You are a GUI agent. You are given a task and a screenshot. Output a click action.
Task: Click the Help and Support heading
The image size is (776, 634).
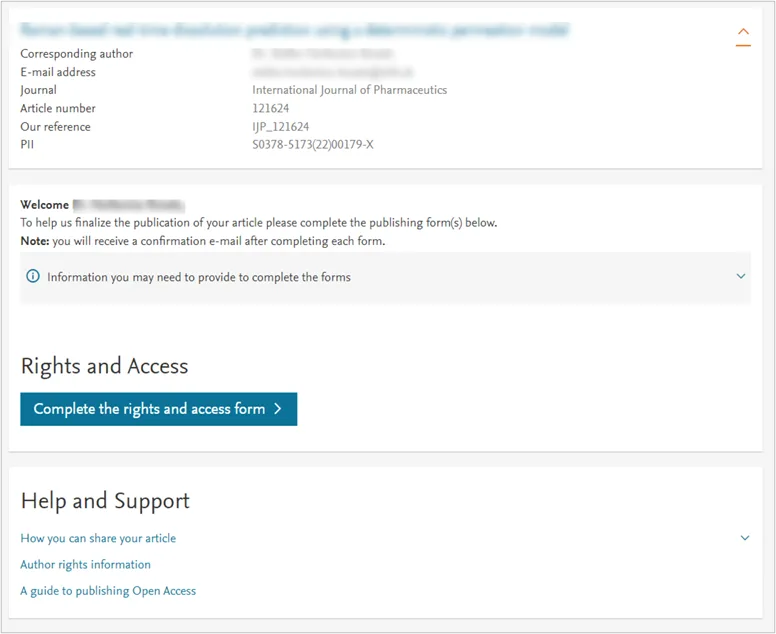click(105, 501)
